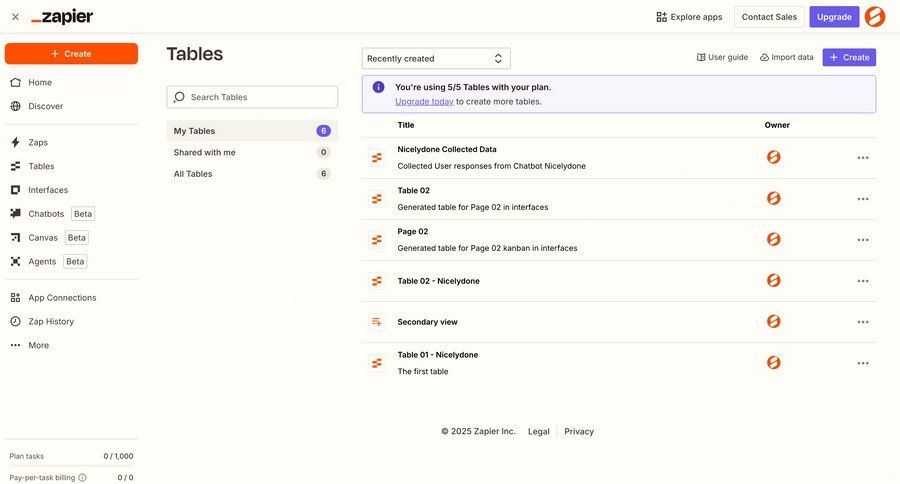Open options menu for Nicelydone Collected Data
This screenshot has width=900, height=484.
(x=863, y=158)
